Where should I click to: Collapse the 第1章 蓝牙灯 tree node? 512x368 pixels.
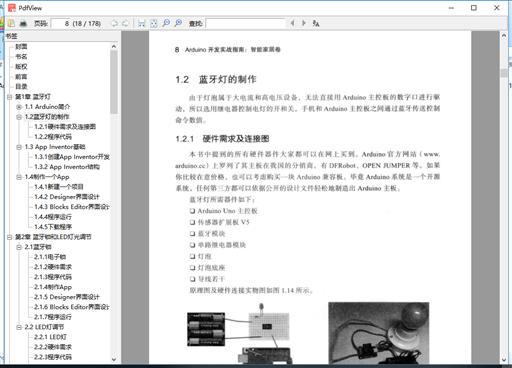tap(10, 97)
